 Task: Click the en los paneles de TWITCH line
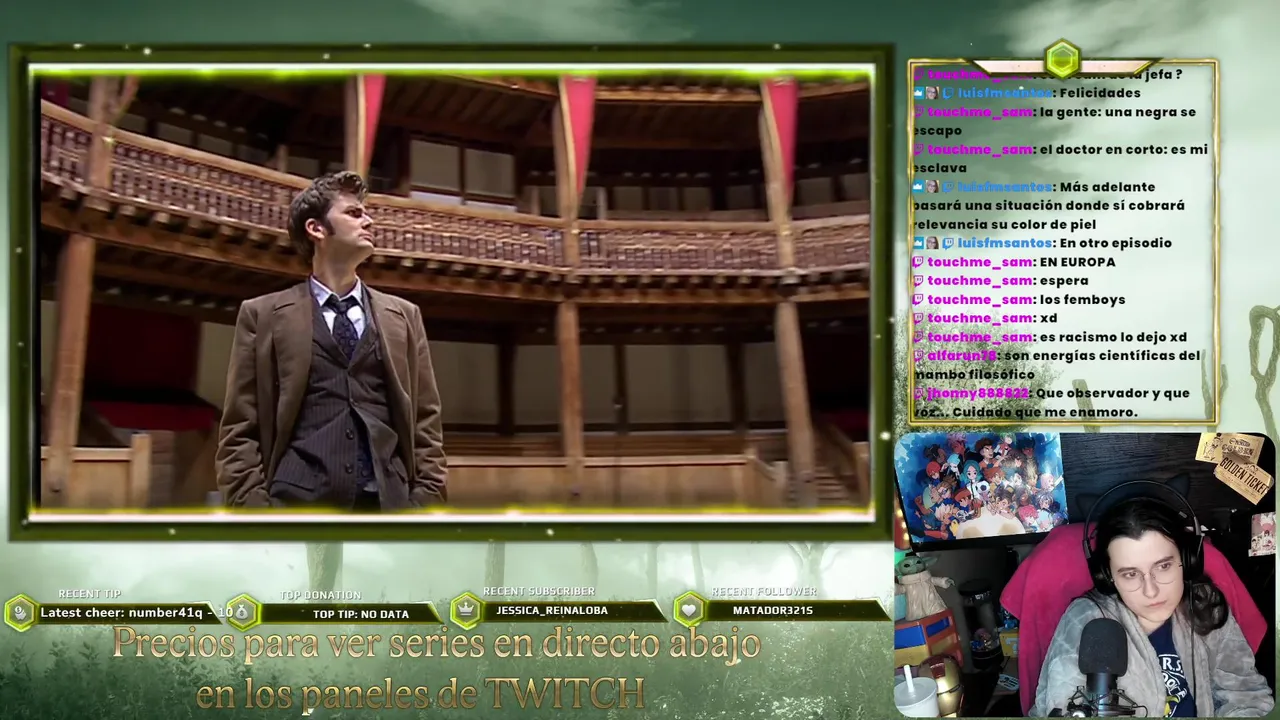point(420,693)
